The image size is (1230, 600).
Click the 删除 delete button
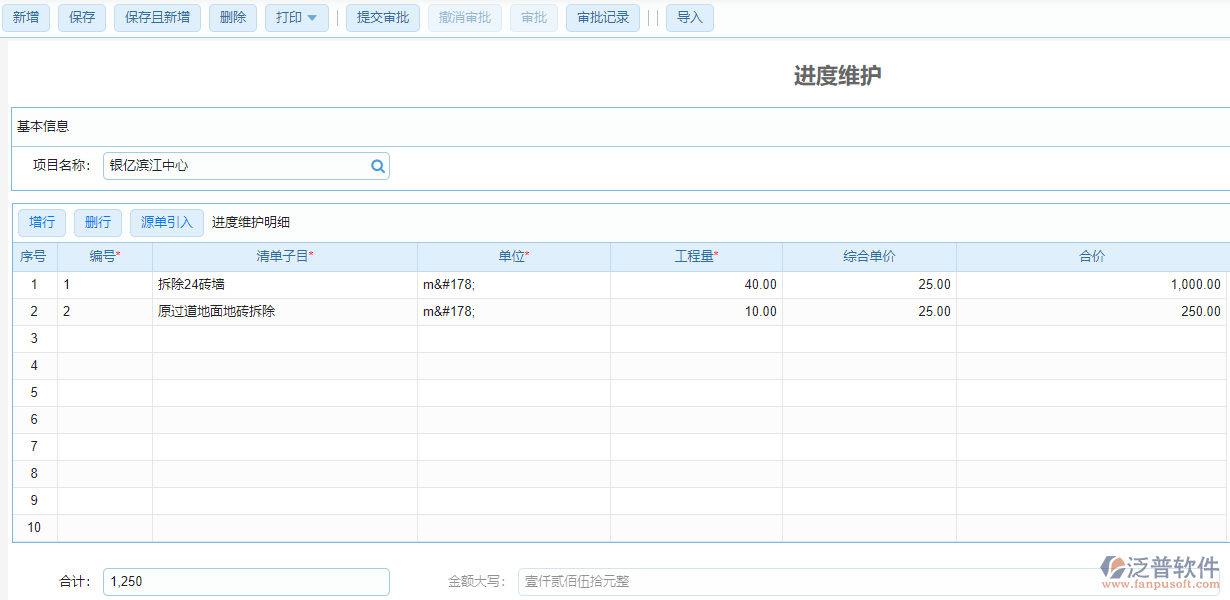232,17
